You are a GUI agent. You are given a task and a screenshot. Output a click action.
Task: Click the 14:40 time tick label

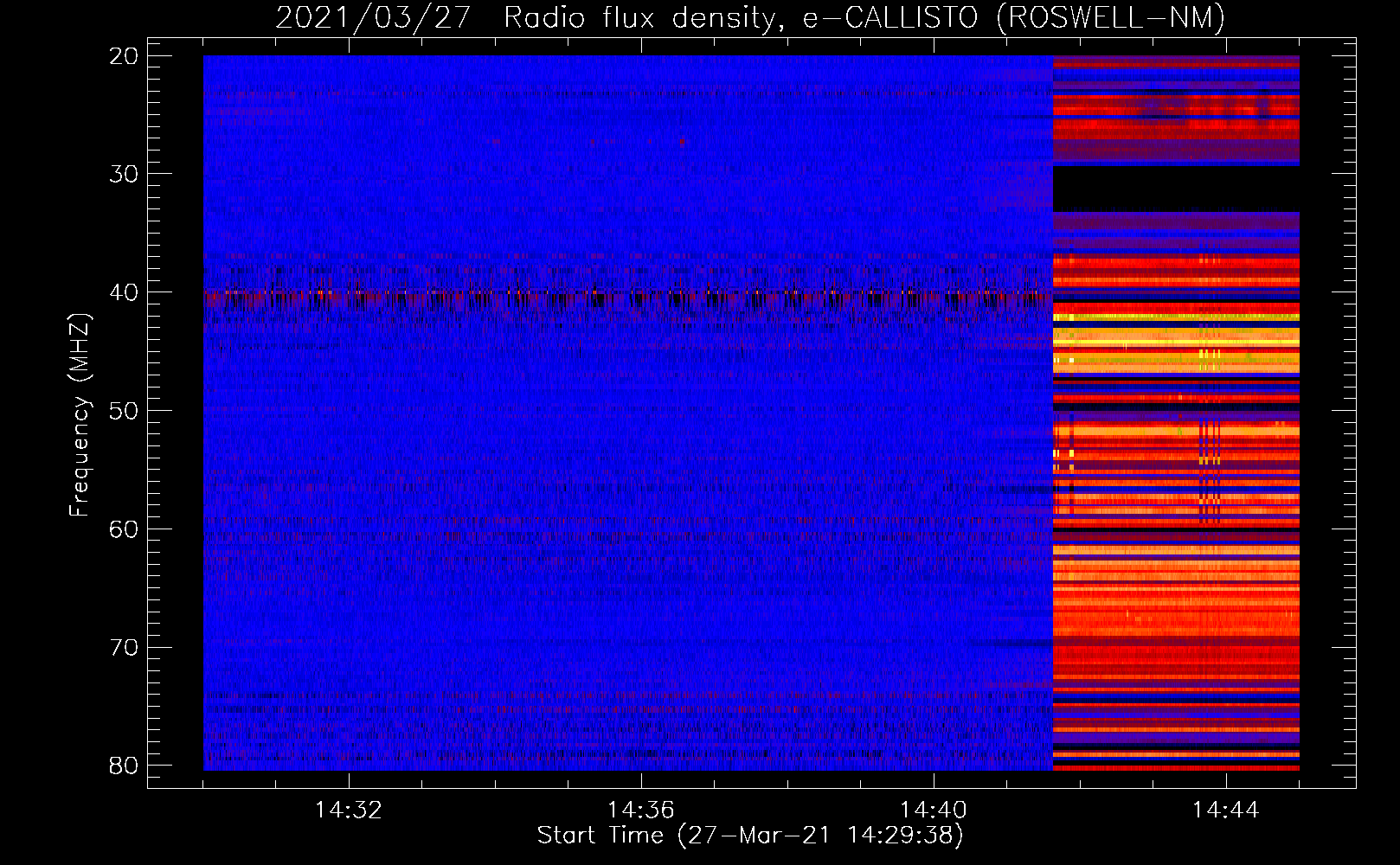934,811
